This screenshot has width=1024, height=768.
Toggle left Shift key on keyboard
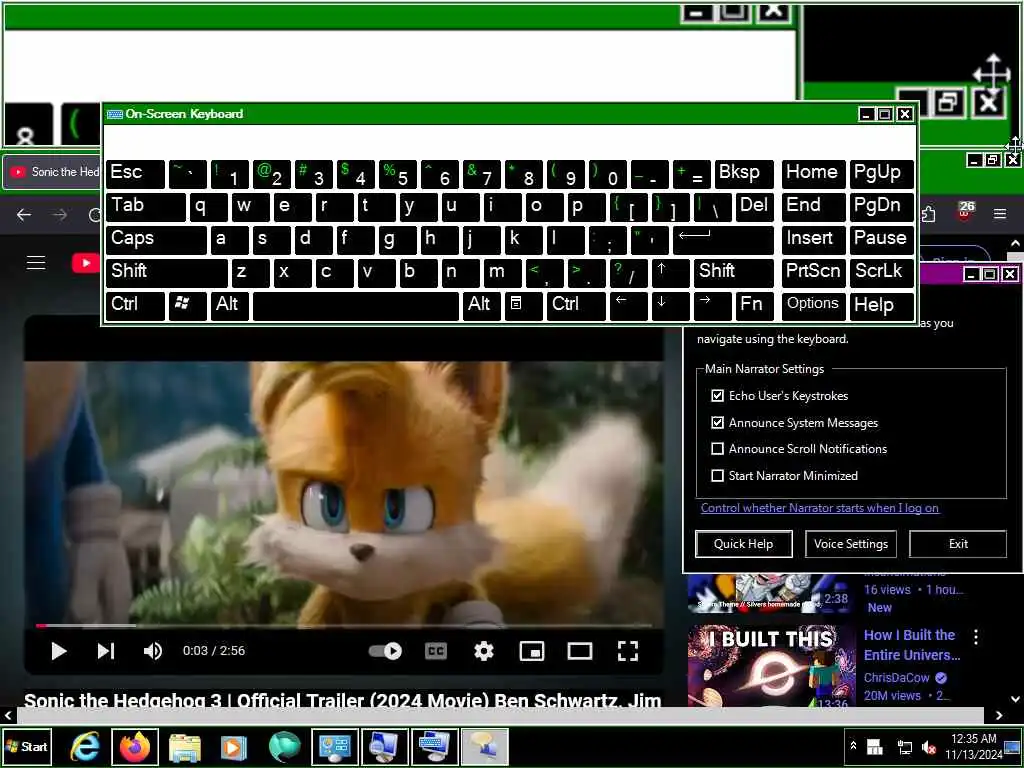tap(167, 272)
